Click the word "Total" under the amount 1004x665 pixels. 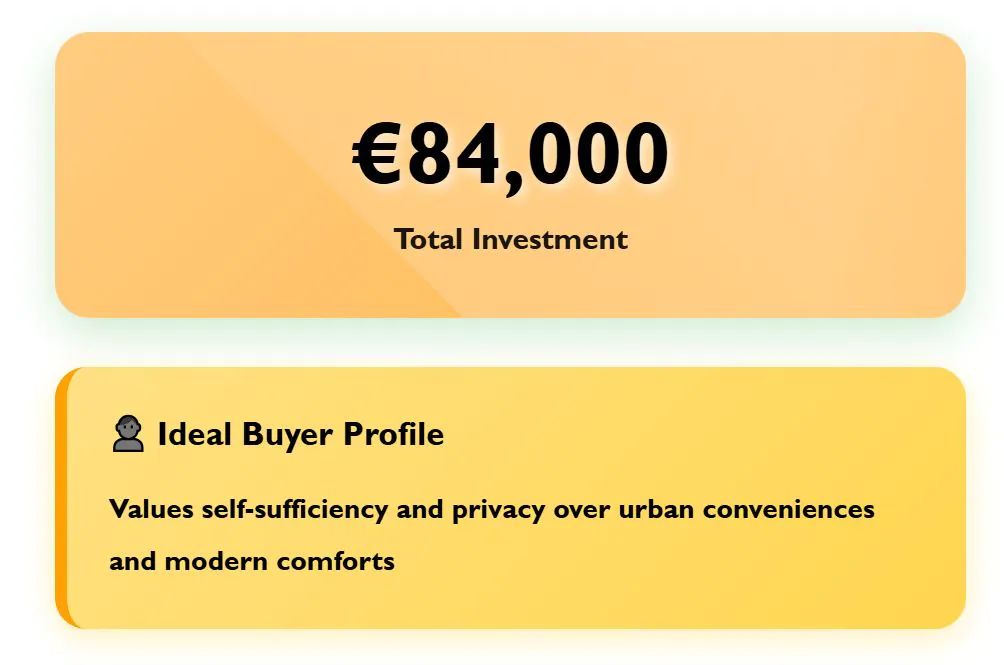(x=429, y=240)
